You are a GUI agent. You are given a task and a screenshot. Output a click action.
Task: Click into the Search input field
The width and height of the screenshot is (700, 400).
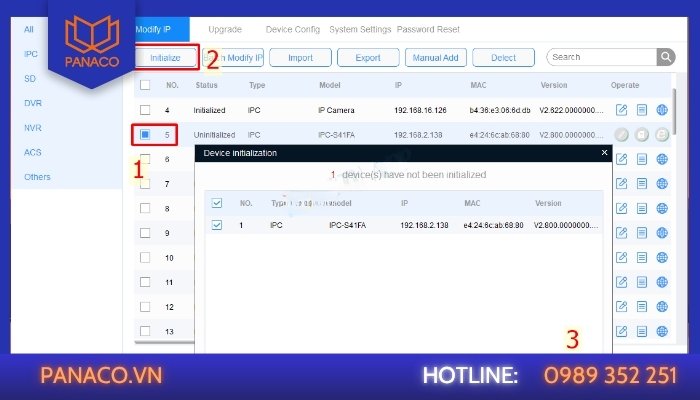click(600, 58)
